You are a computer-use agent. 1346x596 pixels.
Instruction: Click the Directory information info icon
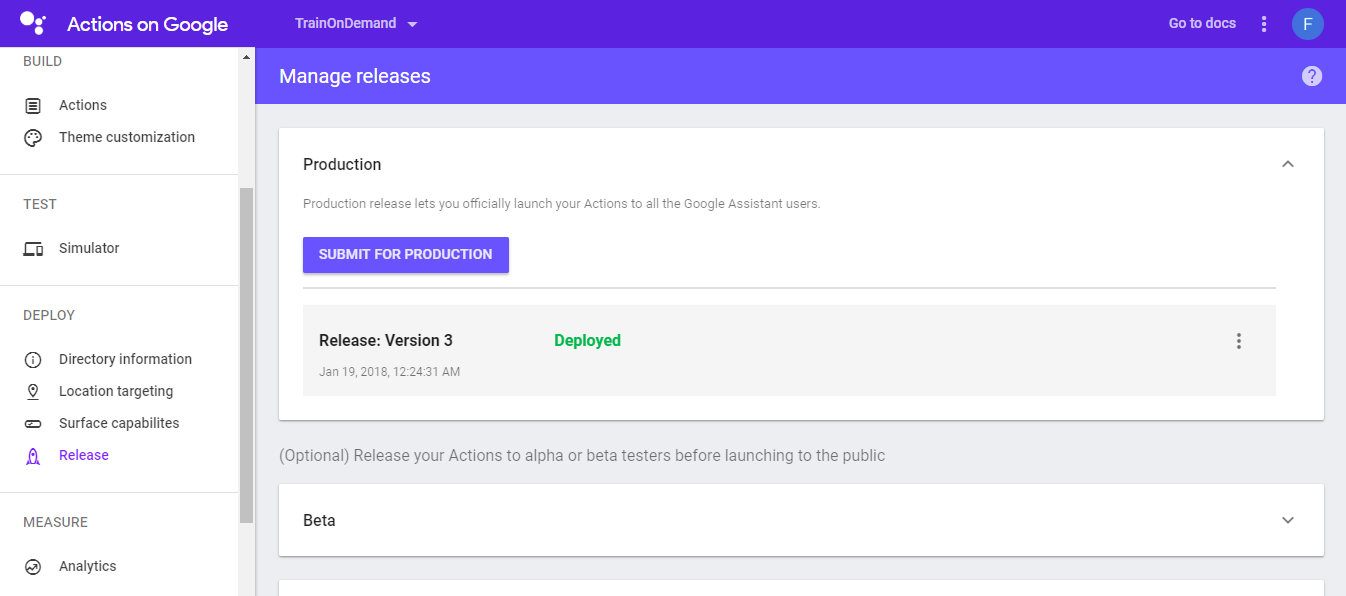point(33,360)
